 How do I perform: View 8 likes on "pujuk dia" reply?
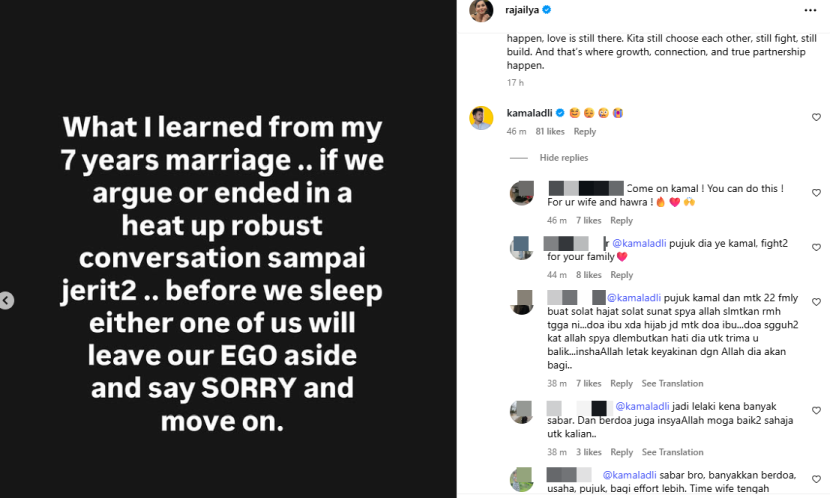[x=589, y=275]
